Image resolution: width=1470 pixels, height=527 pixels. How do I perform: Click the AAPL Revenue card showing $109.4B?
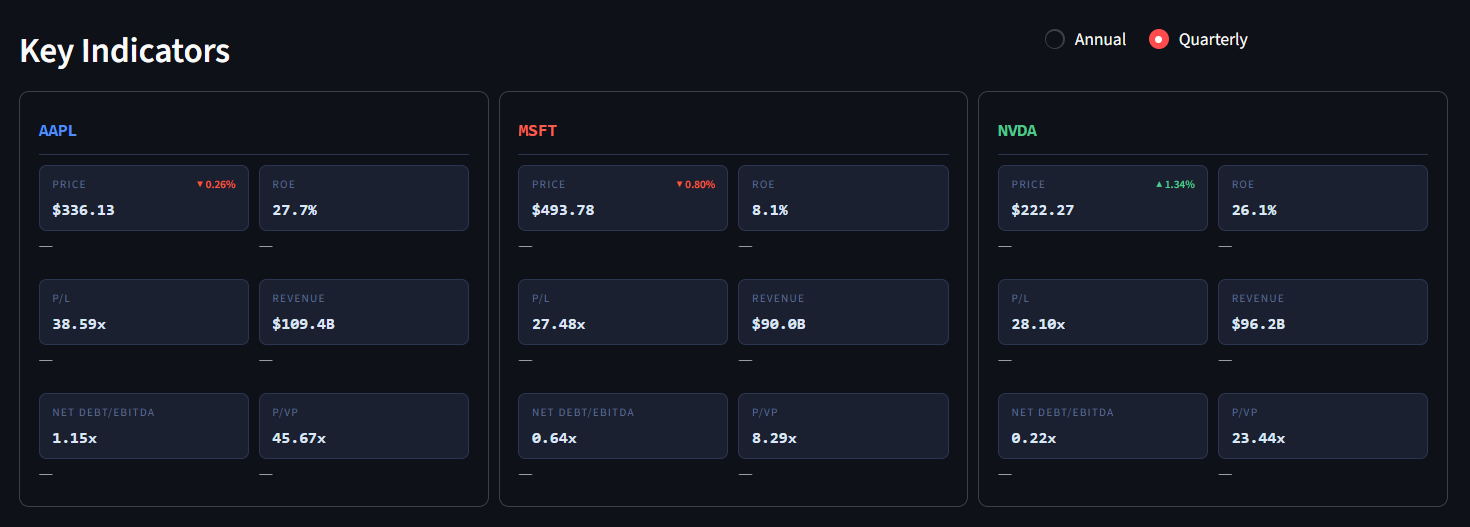click(364, 312)
